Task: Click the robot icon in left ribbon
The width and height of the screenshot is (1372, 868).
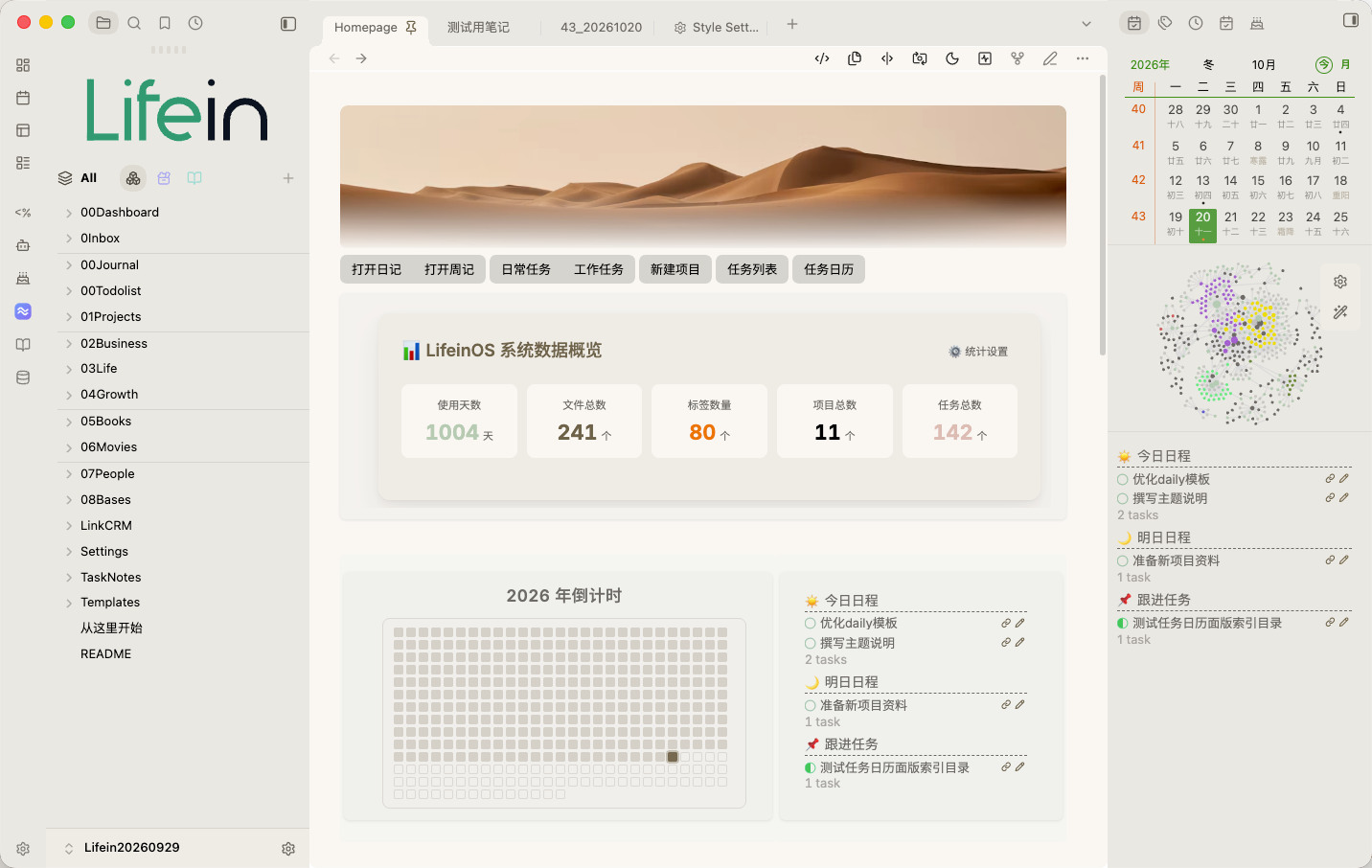Action: [x=23, y=245]
